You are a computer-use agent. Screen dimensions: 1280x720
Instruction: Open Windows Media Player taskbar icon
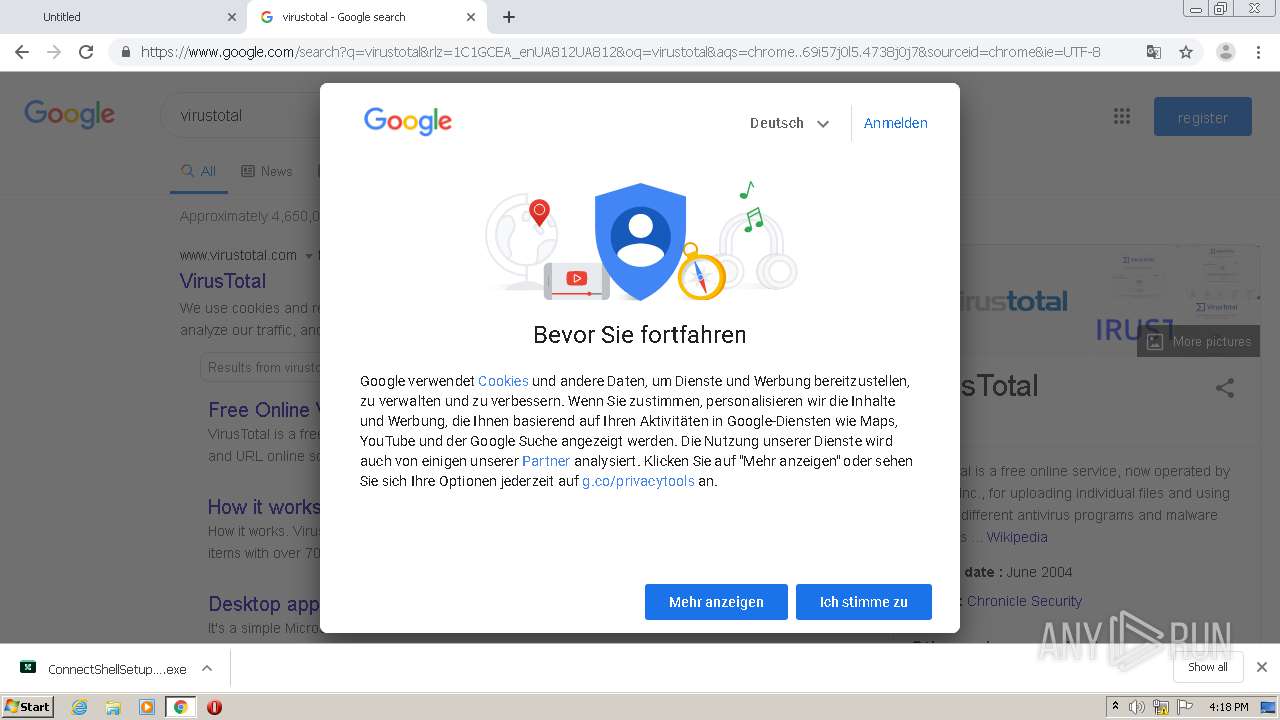[147, 707]
